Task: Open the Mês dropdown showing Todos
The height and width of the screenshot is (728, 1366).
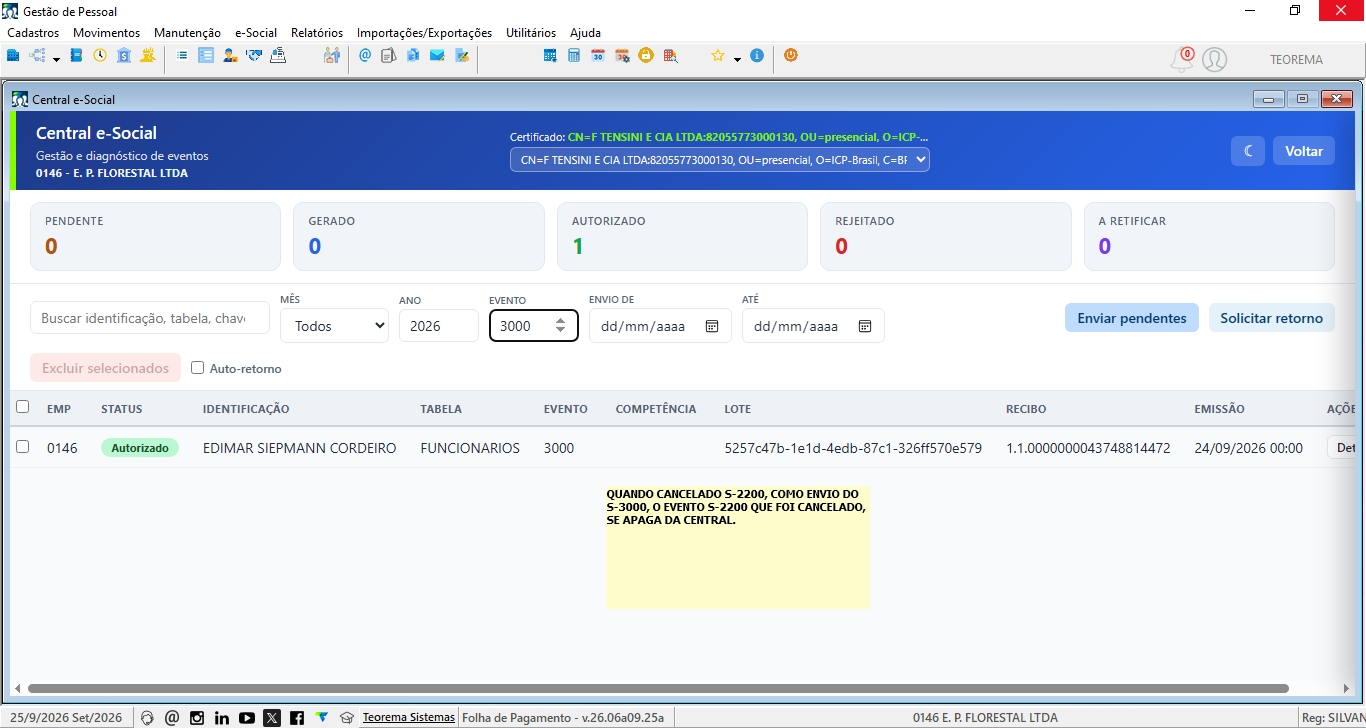Action: click(334, 326)
